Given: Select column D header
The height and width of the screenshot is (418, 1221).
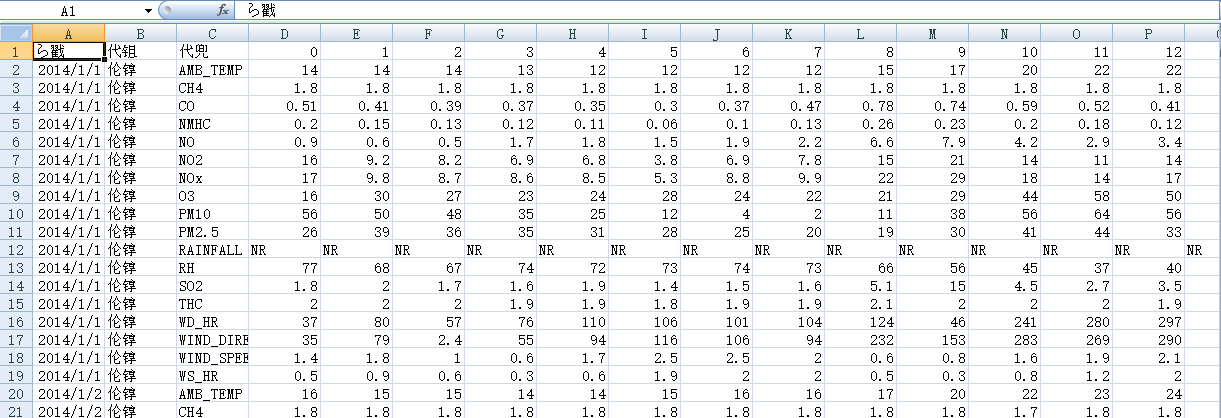Looking at the screenshot, I should click(284, 33).
